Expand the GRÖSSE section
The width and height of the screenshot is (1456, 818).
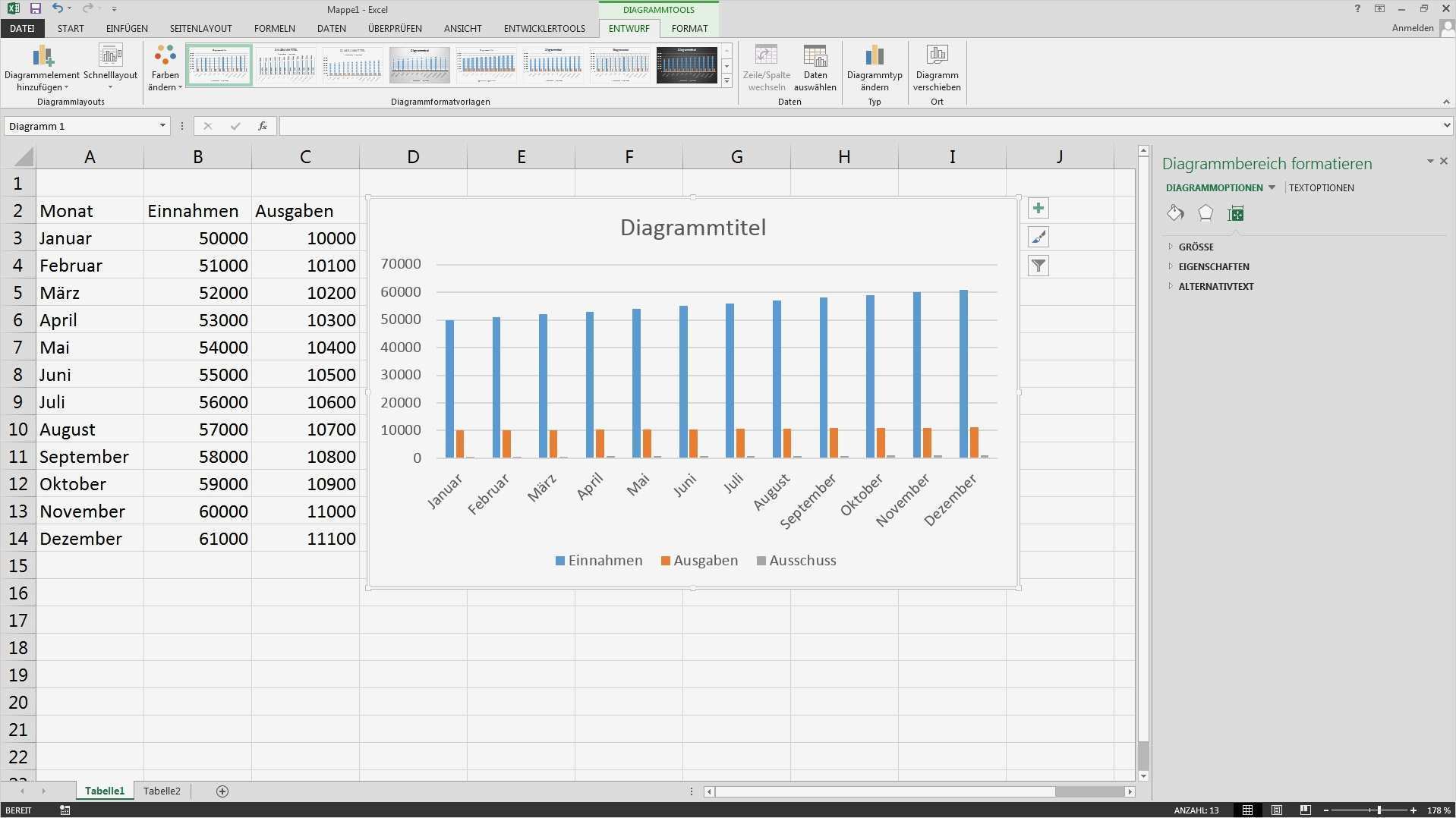tap(1196, 247)
